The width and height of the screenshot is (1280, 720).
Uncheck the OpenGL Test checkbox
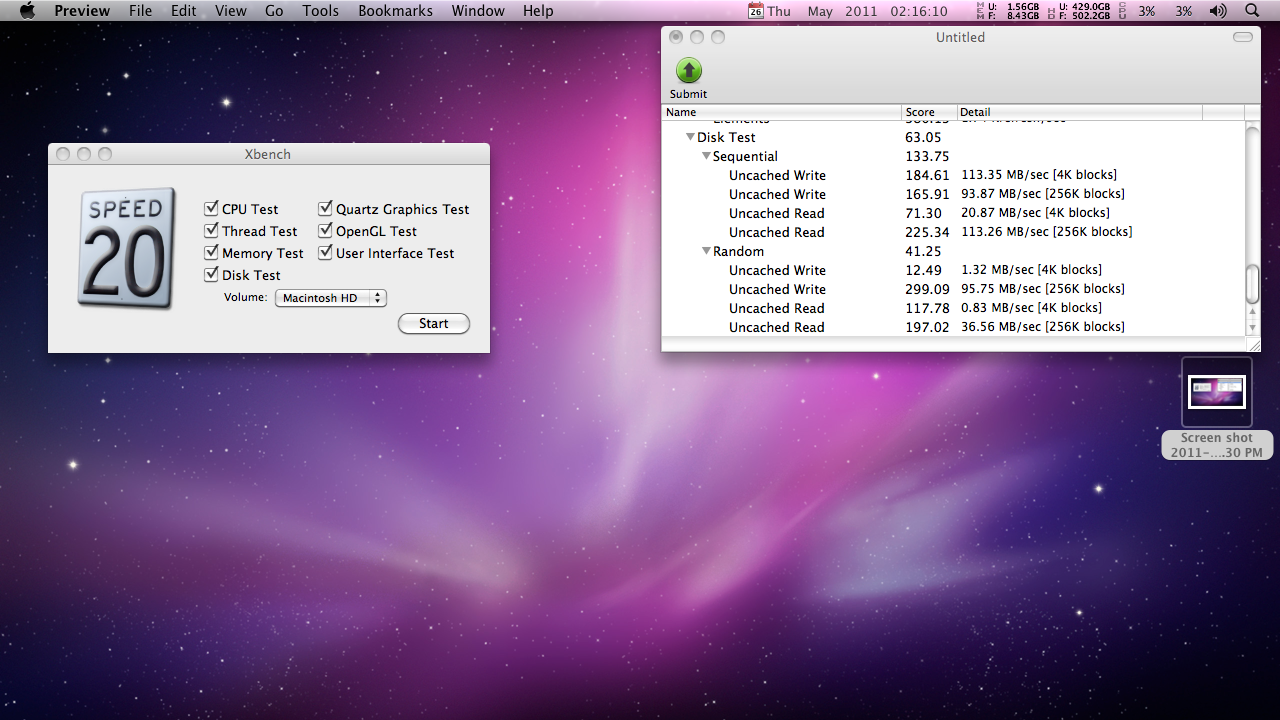point(325,231)
